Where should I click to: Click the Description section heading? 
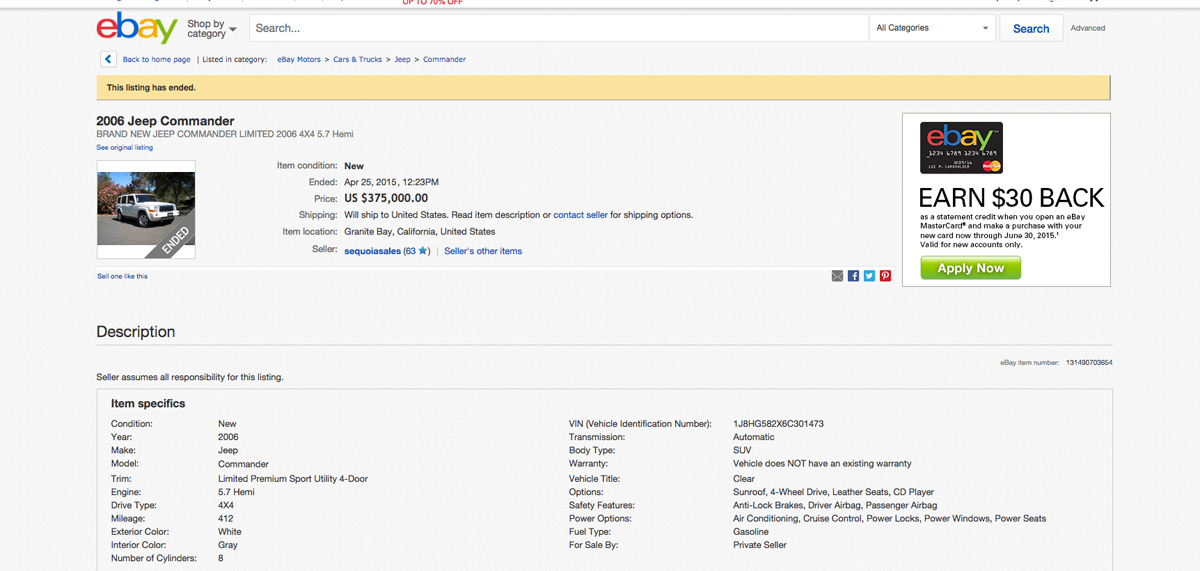coord(135,332)
